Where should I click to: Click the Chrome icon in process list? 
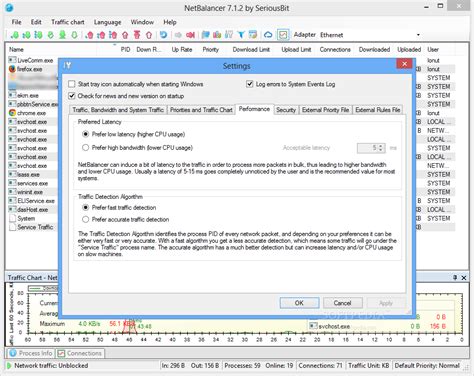point(12,113)
